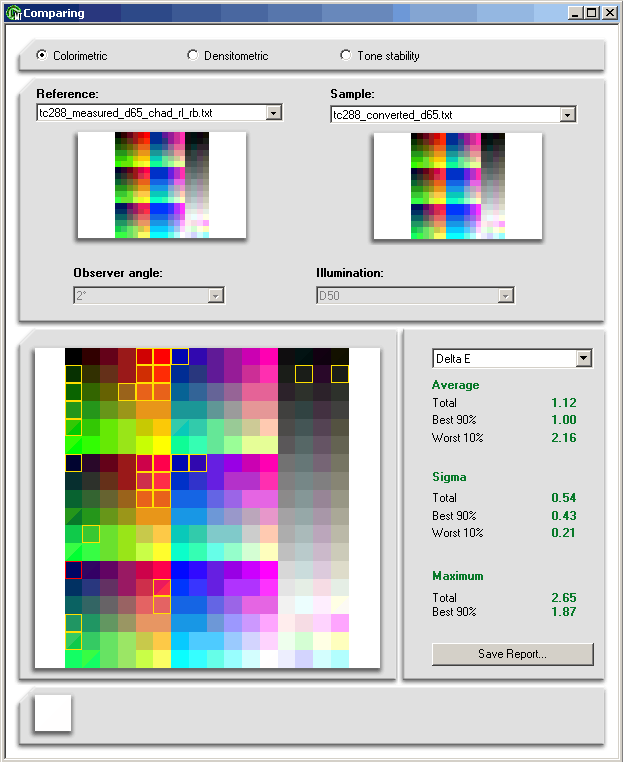This screenshot has width=623, height=762.
Task: Click the Average Best 90% value 1.00
Action: point(564,420)
